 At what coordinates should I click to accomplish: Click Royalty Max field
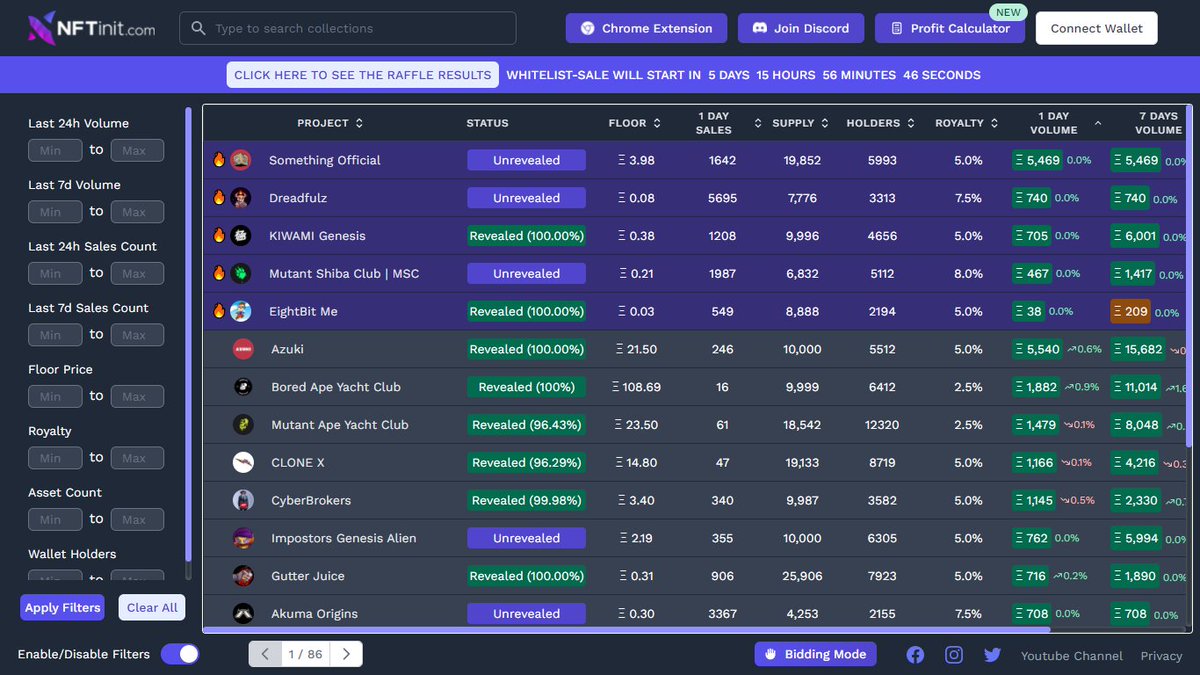pyautogui.click(x=137, y=458)
